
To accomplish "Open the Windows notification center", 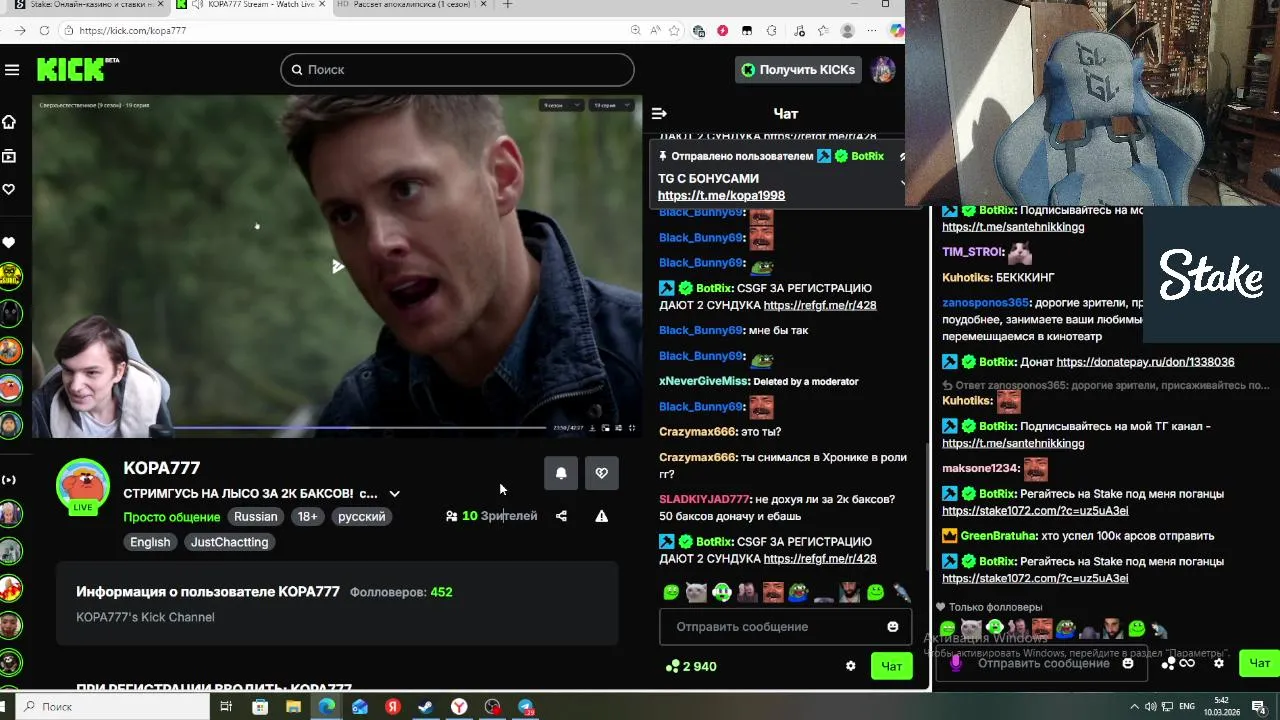I will 1259,707.
